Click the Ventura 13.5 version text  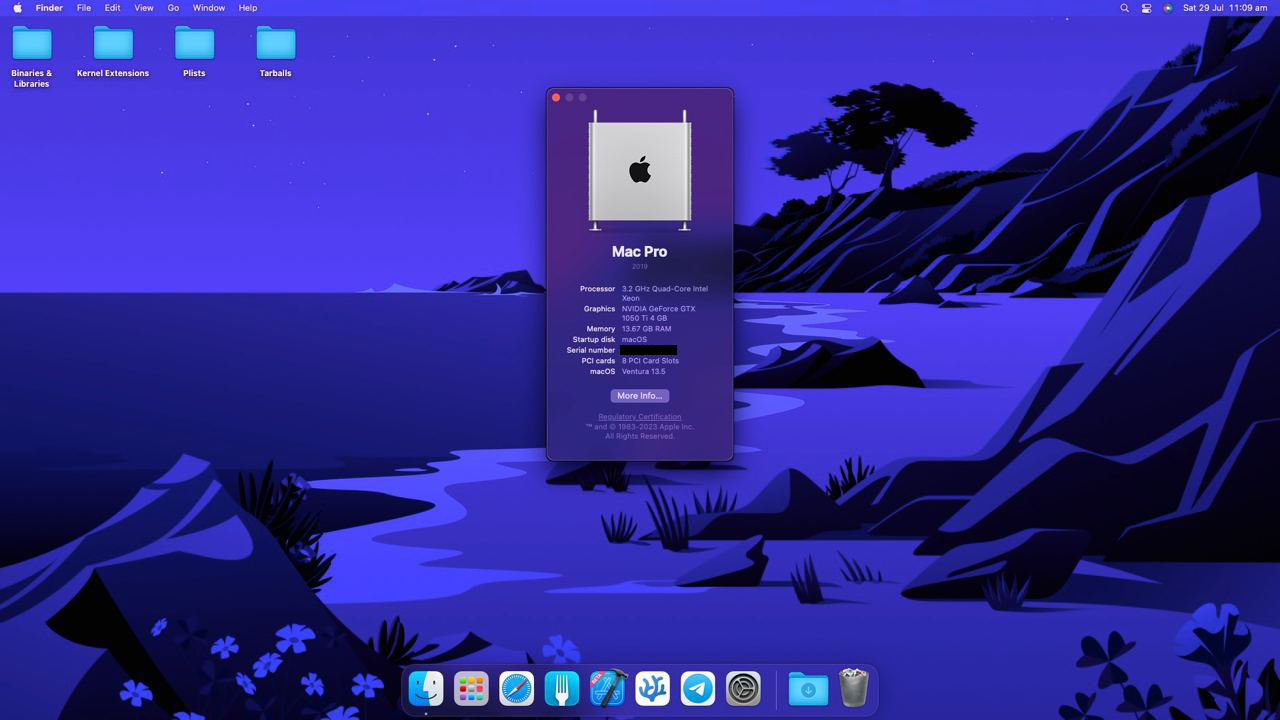click(x=644, y=372)
